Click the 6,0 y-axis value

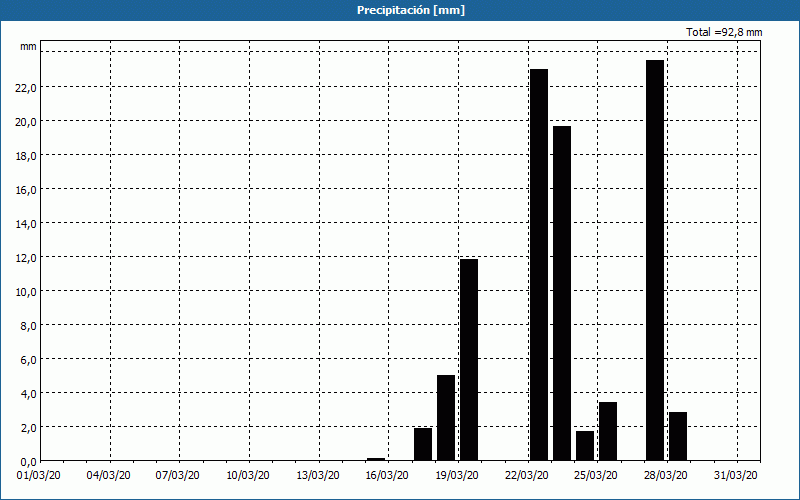tap(28, 360)
